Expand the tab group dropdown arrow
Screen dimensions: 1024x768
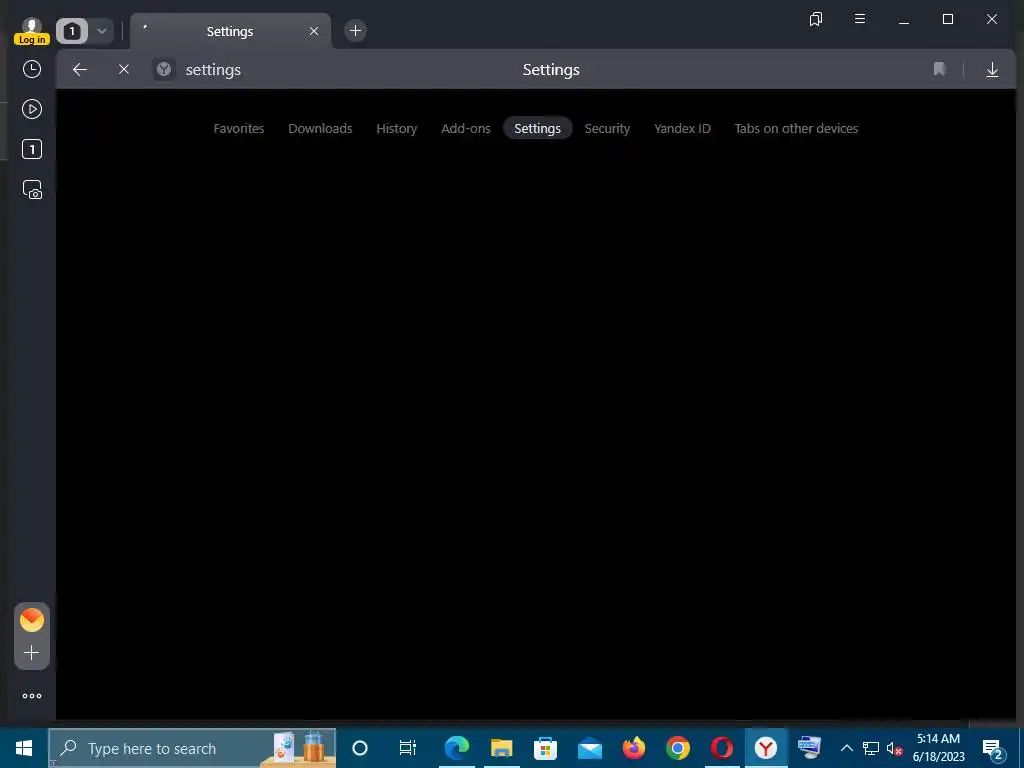coord(102,31)
